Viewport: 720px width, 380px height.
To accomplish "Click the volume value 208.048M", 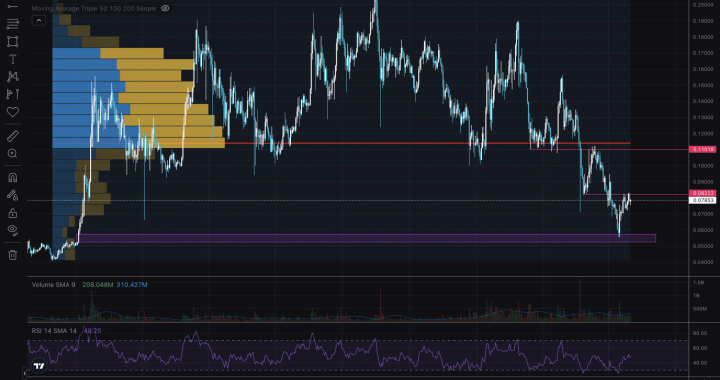I will click(x=97, y=285).
